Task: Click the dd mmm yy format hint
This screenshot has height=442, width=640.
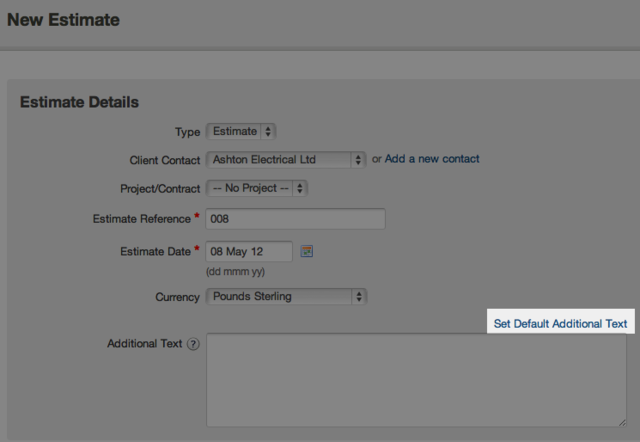Action: 235,272
